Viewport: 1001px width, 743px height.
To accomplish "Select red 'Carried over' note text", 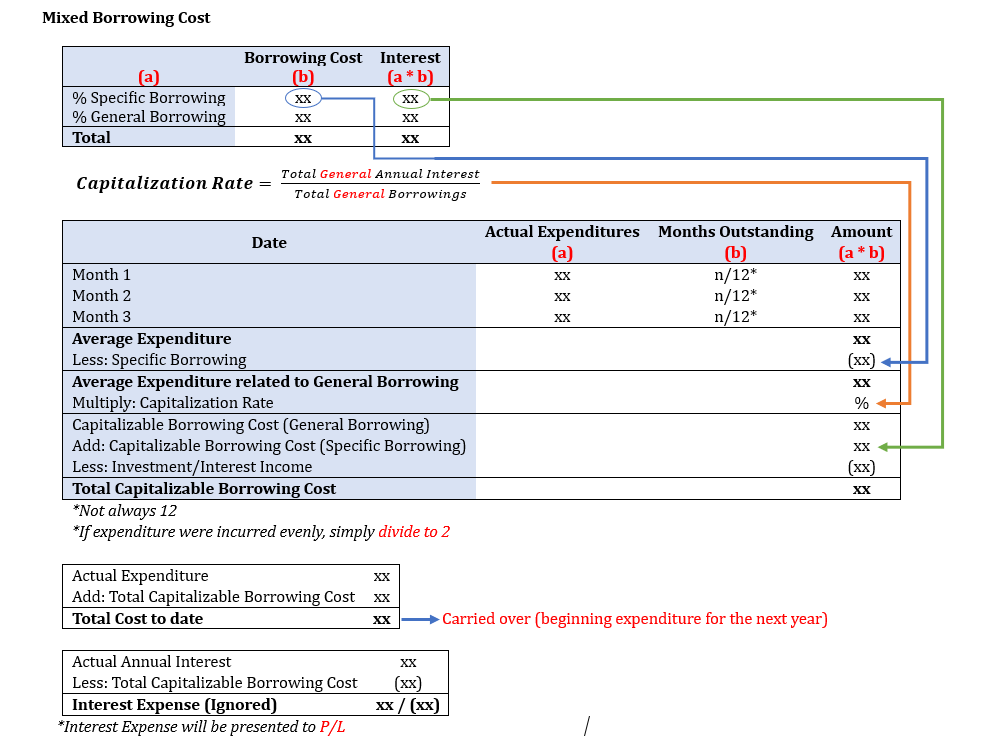I will (635, 619).
